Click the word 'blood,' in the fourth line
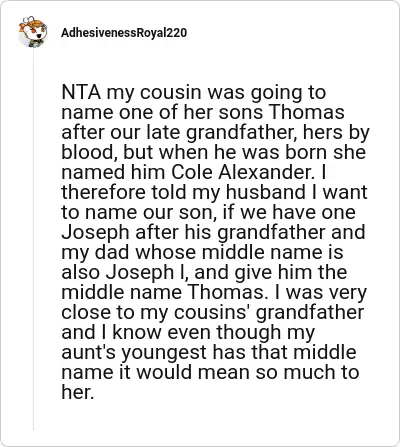The width and height of the screenshot is (400, 447). [89, 153]
